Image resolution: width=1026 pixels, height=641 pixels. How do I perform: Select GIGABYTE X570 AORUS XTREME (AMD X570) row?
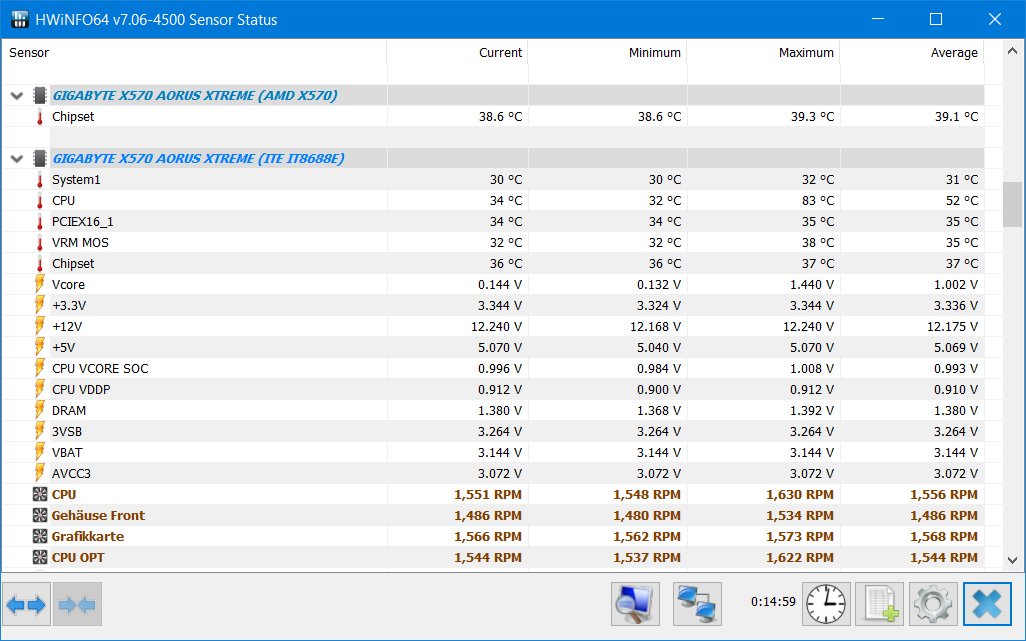[493, 95]
